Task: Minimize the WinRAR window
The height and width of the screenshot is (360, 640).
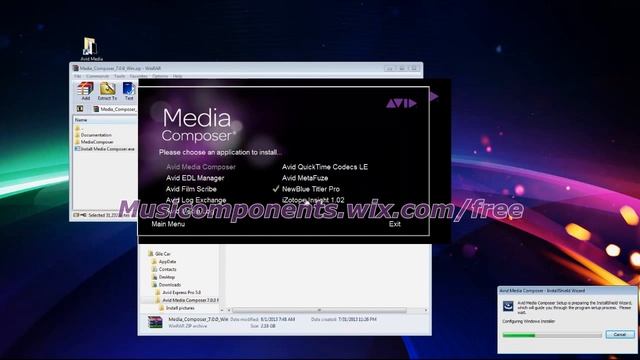Action: (390, 68)
